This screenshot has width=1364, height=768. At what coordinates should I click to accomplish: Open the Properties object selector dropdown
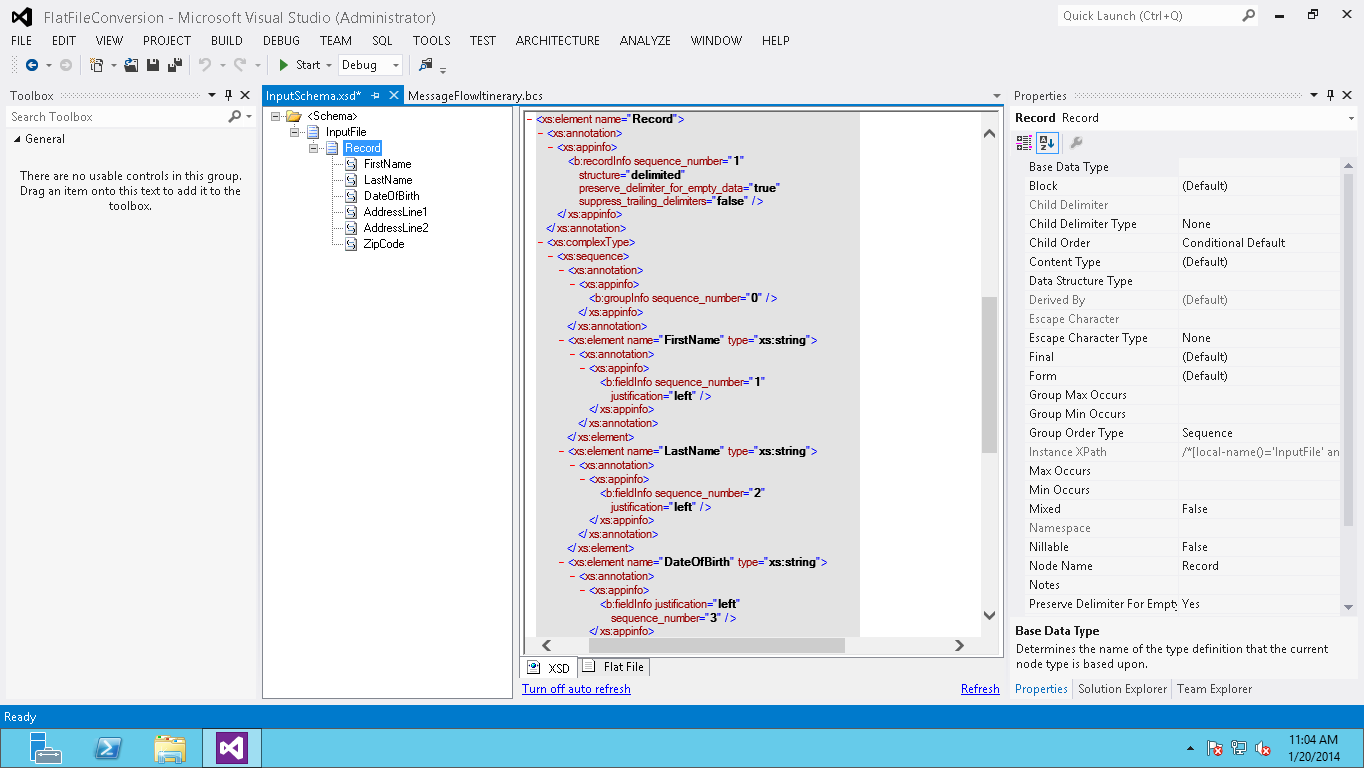1351,118
